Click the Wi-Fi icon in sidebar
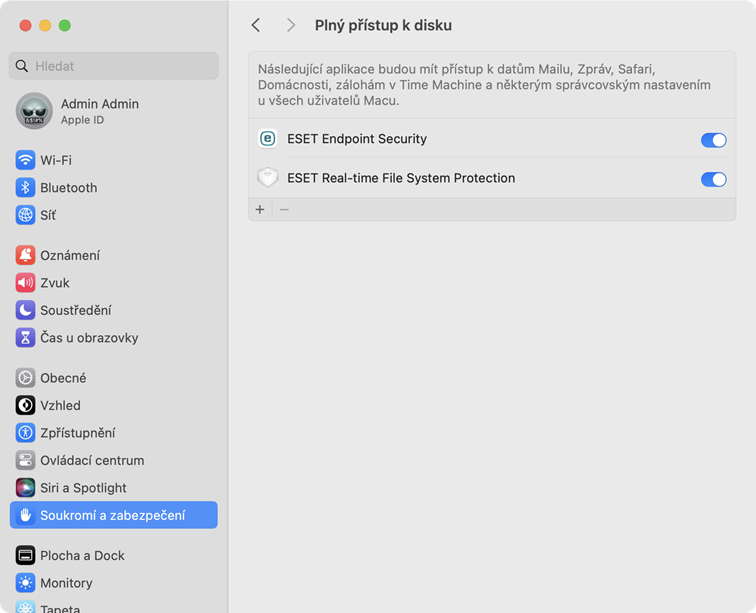Viewport: 756px width, 613px height. [x=25, y=160]
